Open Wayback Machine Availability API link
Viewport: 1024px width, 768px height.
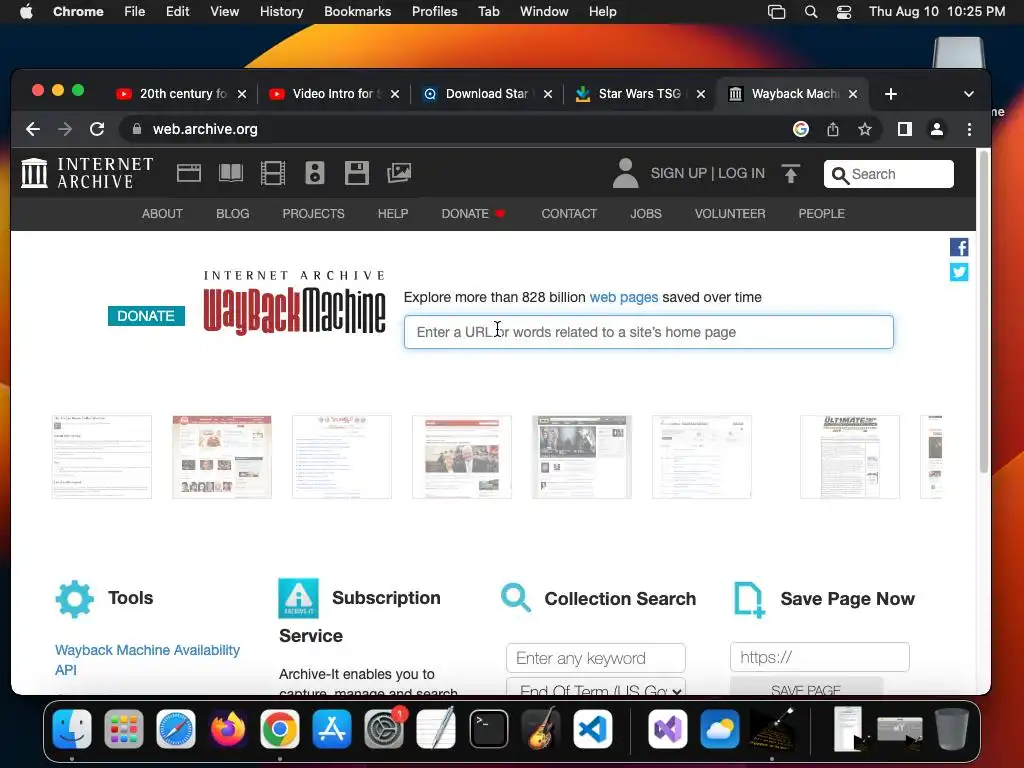click(x=148, y=660)
